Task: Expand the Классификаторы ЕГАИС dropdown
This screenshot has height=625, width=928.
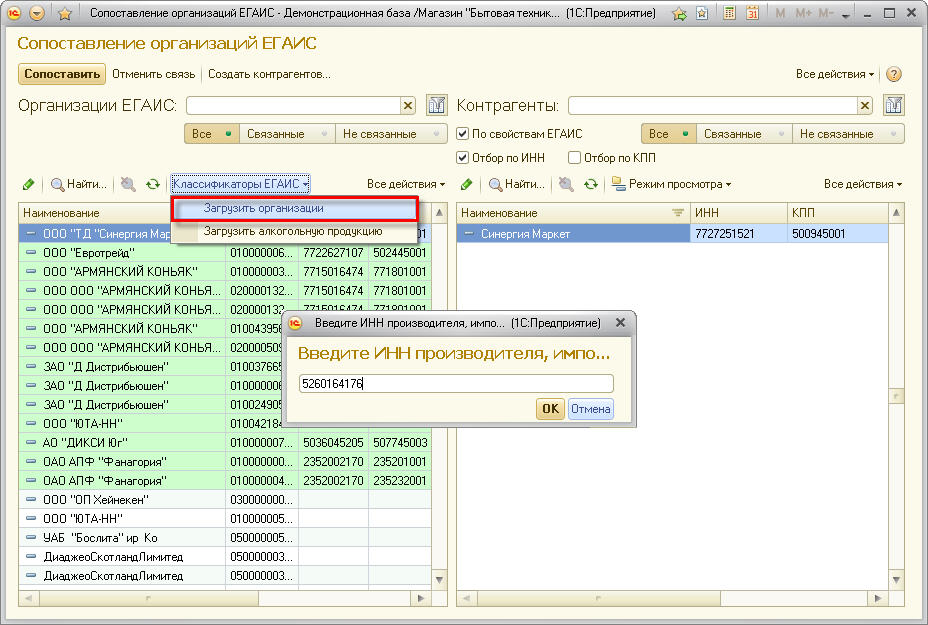Action: 240,184
